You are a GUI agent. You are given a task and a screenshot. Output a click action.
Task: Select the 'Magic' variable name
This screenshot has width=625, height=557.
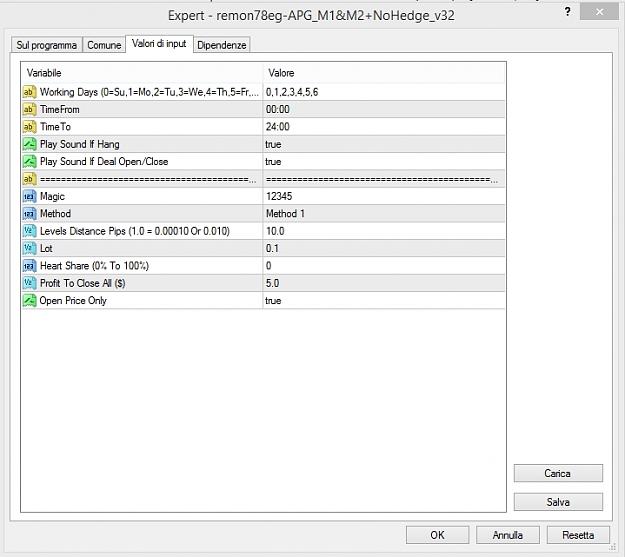(x=52, y=197)
